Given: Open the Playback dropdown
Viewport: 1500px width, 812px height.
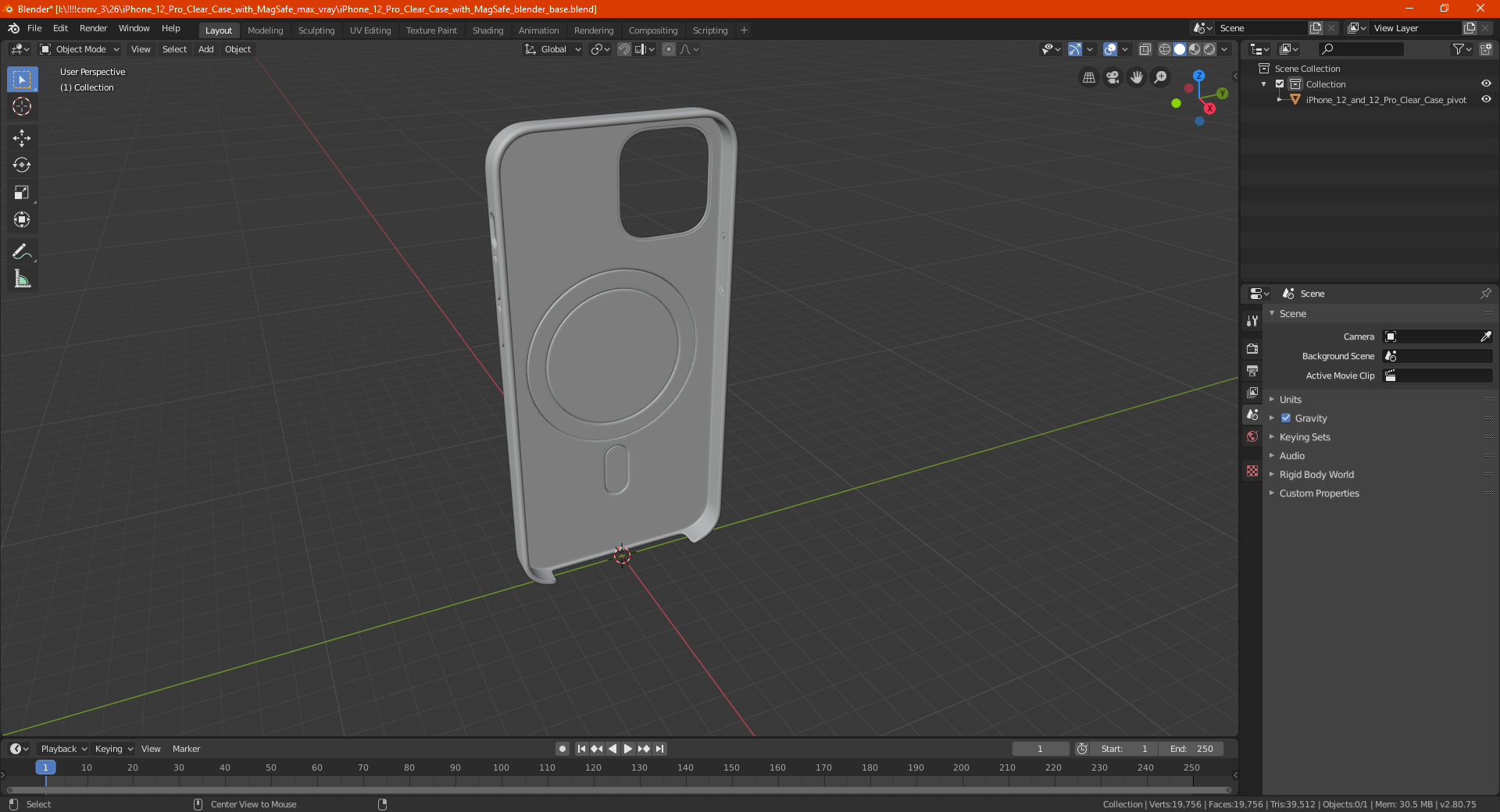Looking at the screenshot, I should 63,749.
